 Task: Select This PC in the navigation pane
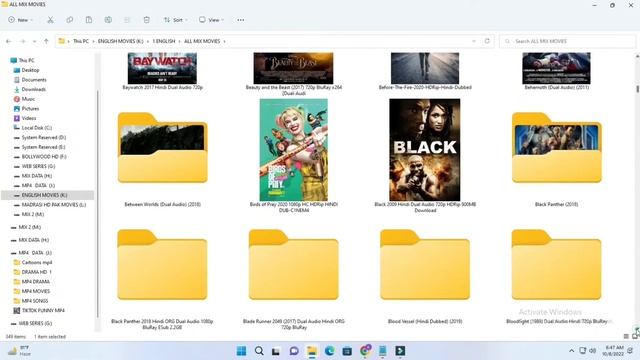click(x=27, y=60)
